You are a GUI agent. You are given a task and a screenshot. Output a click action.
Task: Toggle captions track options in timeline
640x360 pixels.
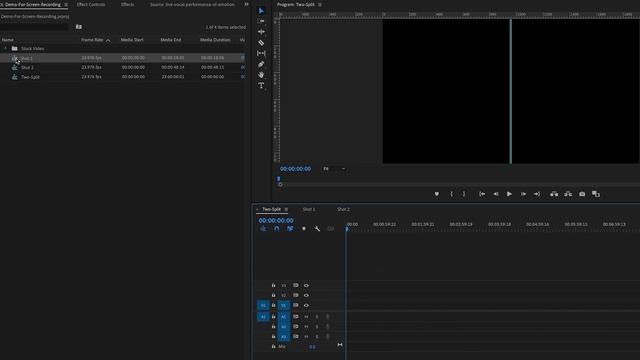[x=331, y=229]
